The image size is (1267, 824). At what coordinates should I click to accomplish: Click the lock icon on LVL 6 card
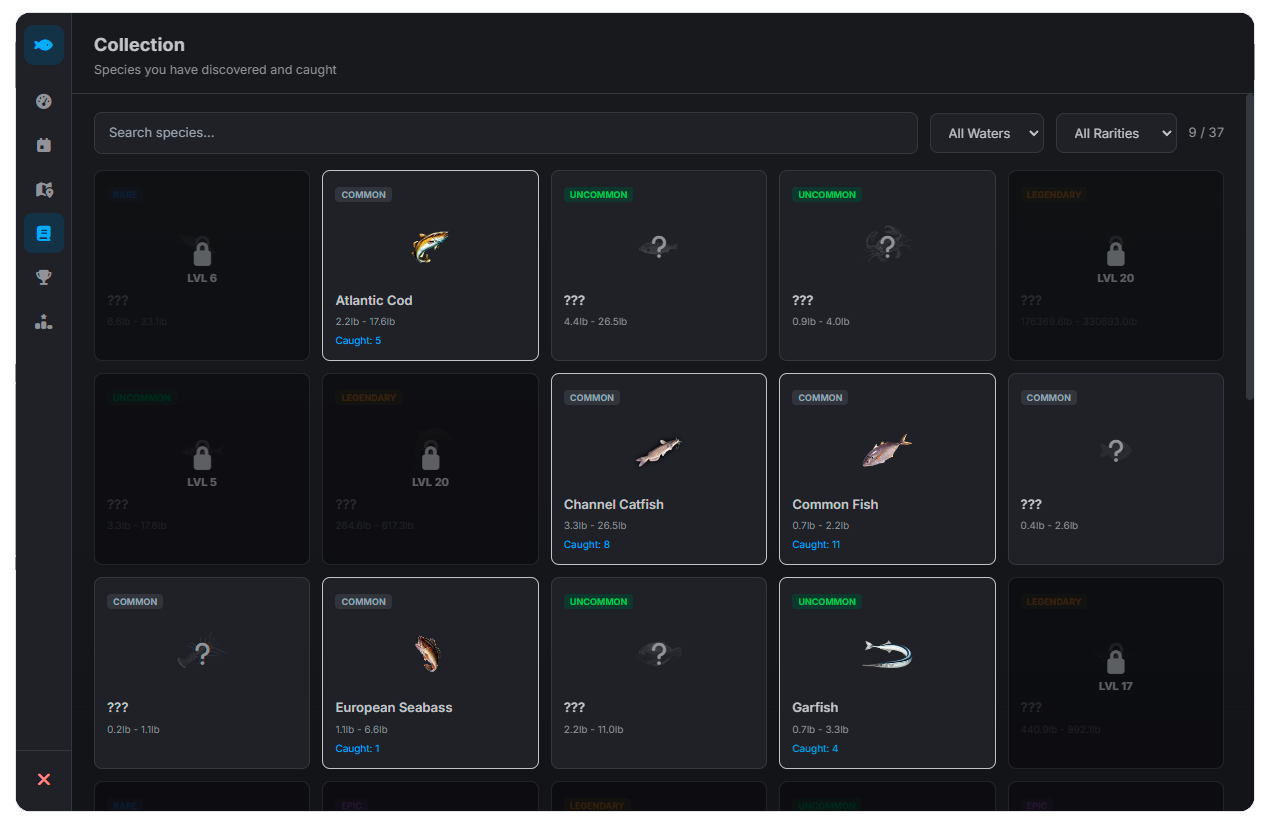(x=202, y=252)
